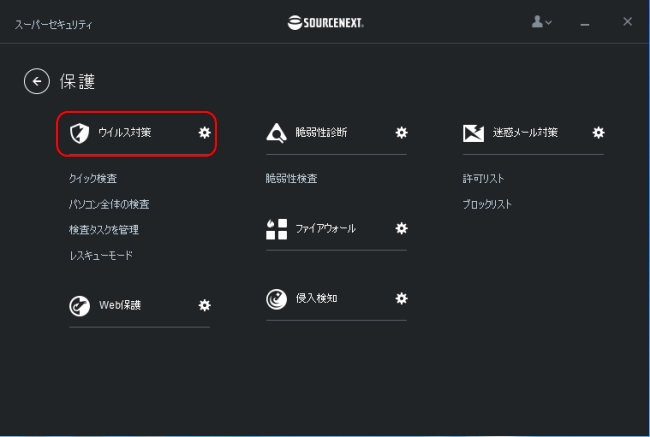Click the ファイアウォール flame grid icon
Viewport: 650px width, 437px height.
point(276,229)
